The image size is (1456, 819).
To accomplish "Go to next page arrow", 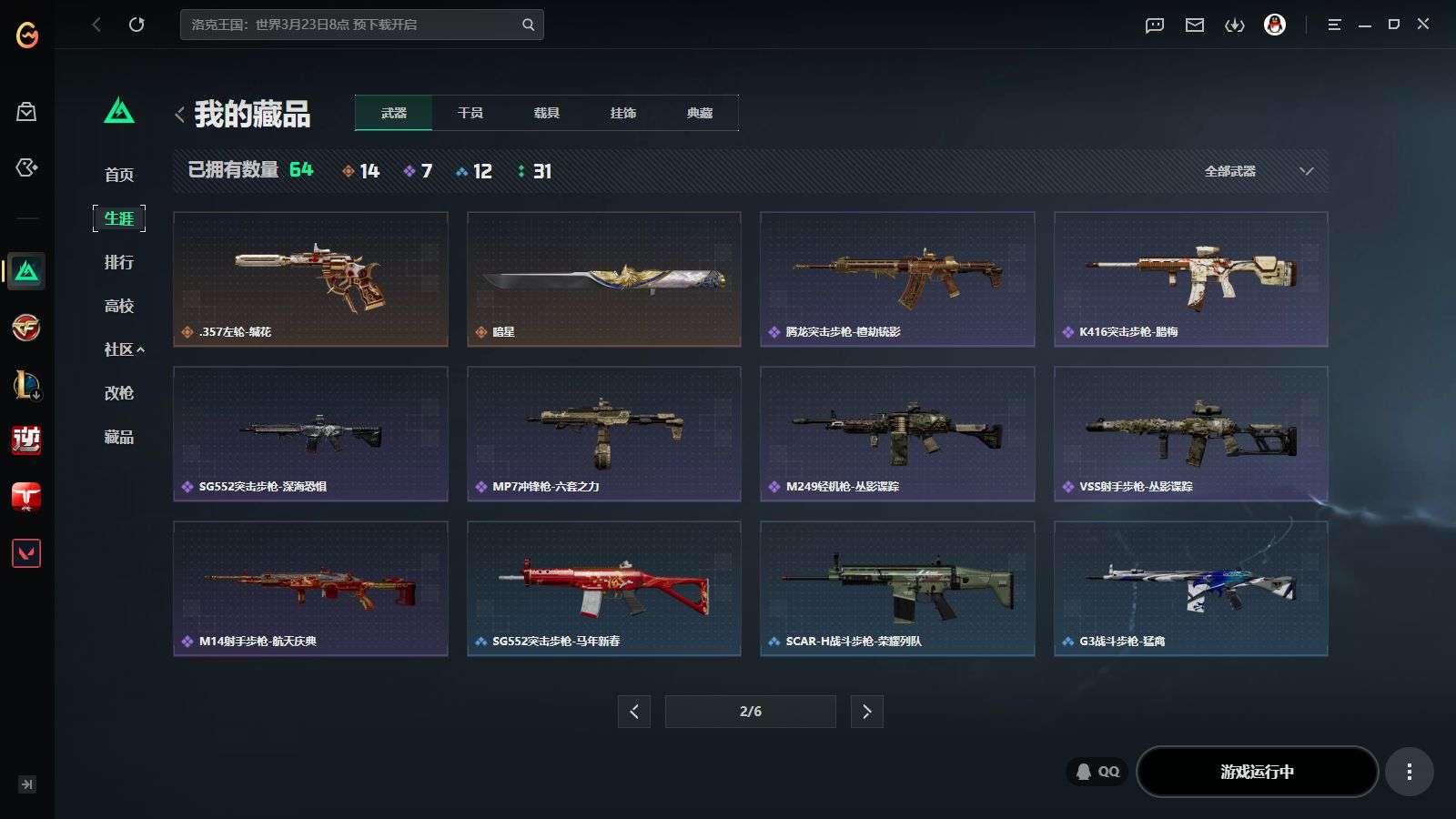I will [x=866, y=712].
